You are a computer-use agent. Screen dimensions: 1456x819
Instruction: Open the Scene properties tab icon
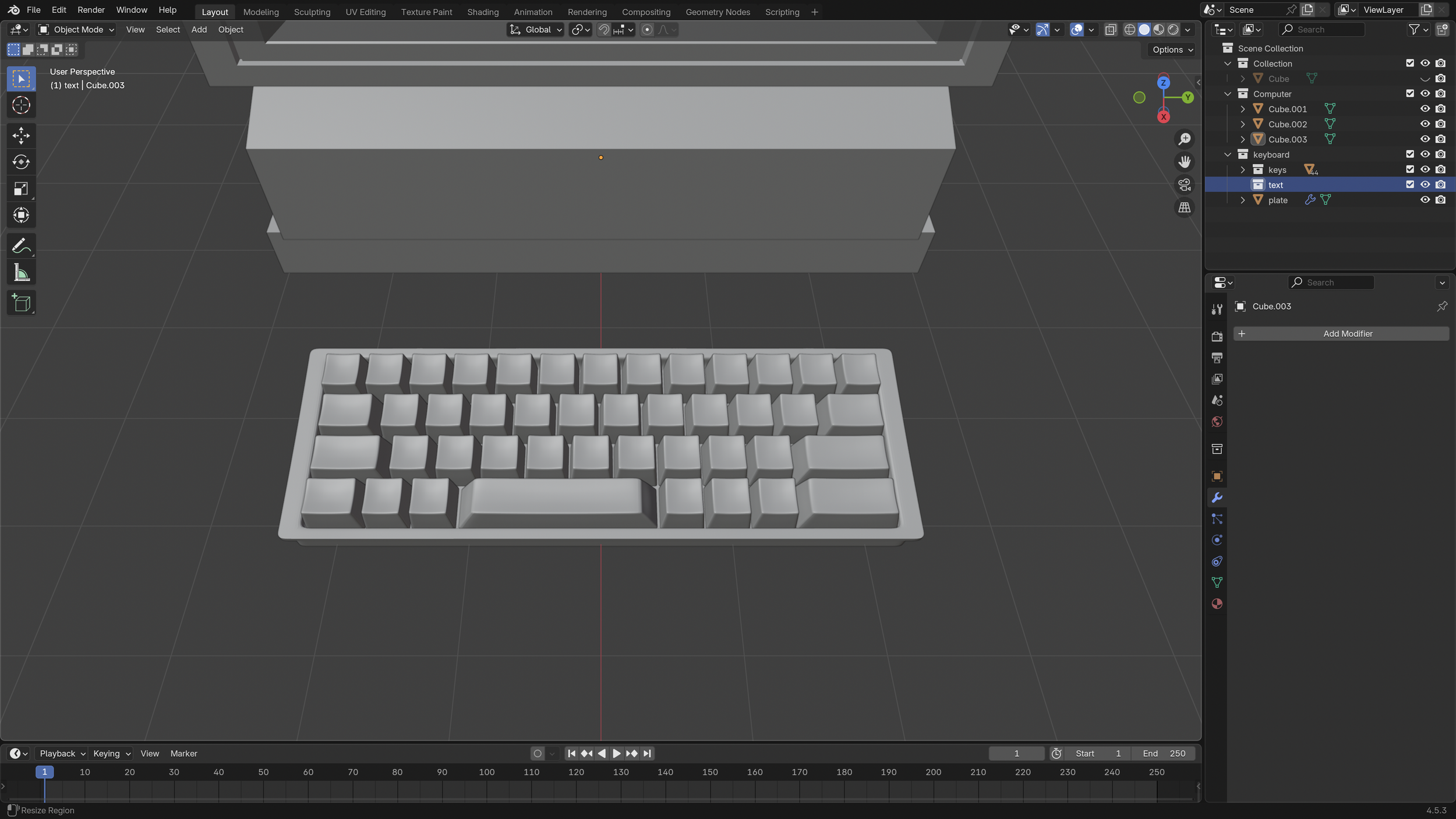(x=1217, y=400)
